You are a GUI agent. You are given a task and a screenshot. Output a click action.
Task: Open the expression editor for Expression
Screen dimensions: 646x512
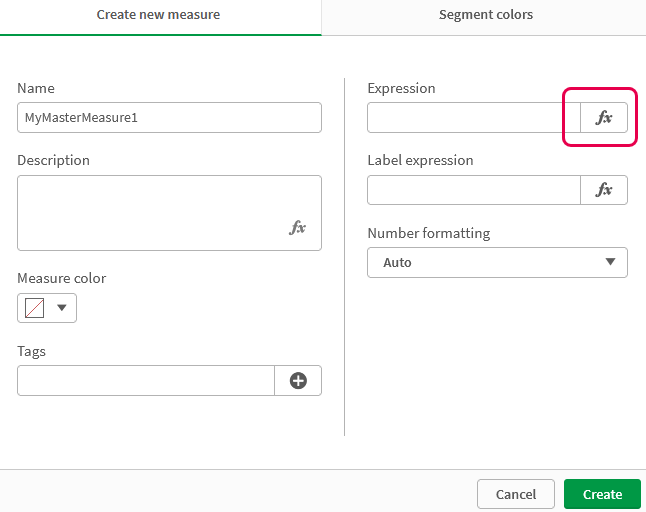click(x=604, y=118)
